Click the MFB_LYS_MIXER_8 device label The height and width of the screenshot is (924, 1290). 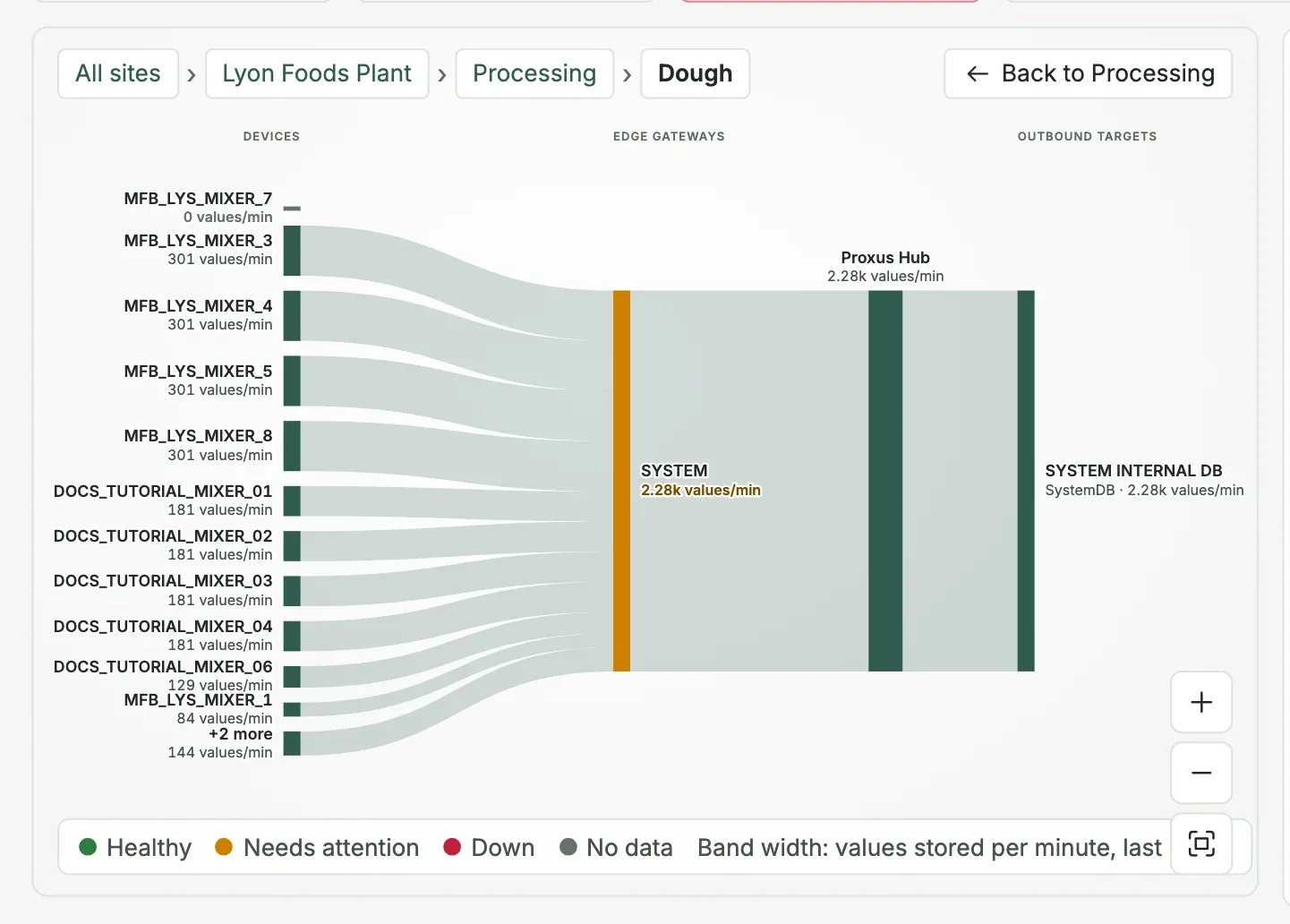pos(198,436)
